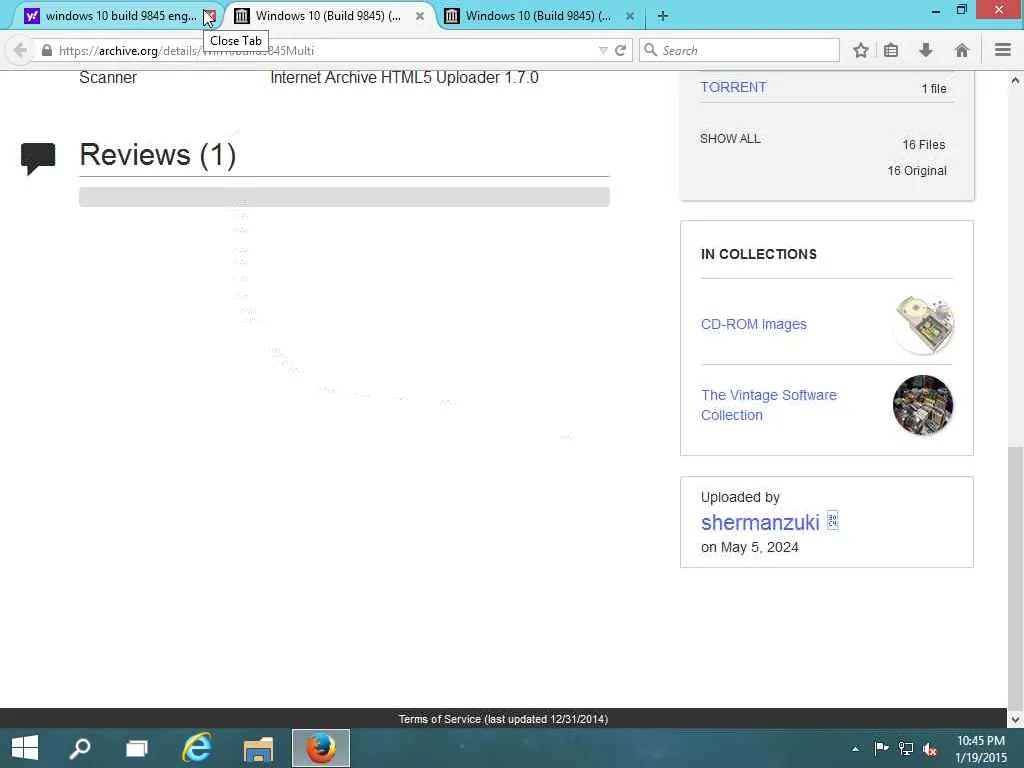Click the badge icon beside shermanzuki
The width and height of the screenshot is (1024, 768).
click(833, 520)
